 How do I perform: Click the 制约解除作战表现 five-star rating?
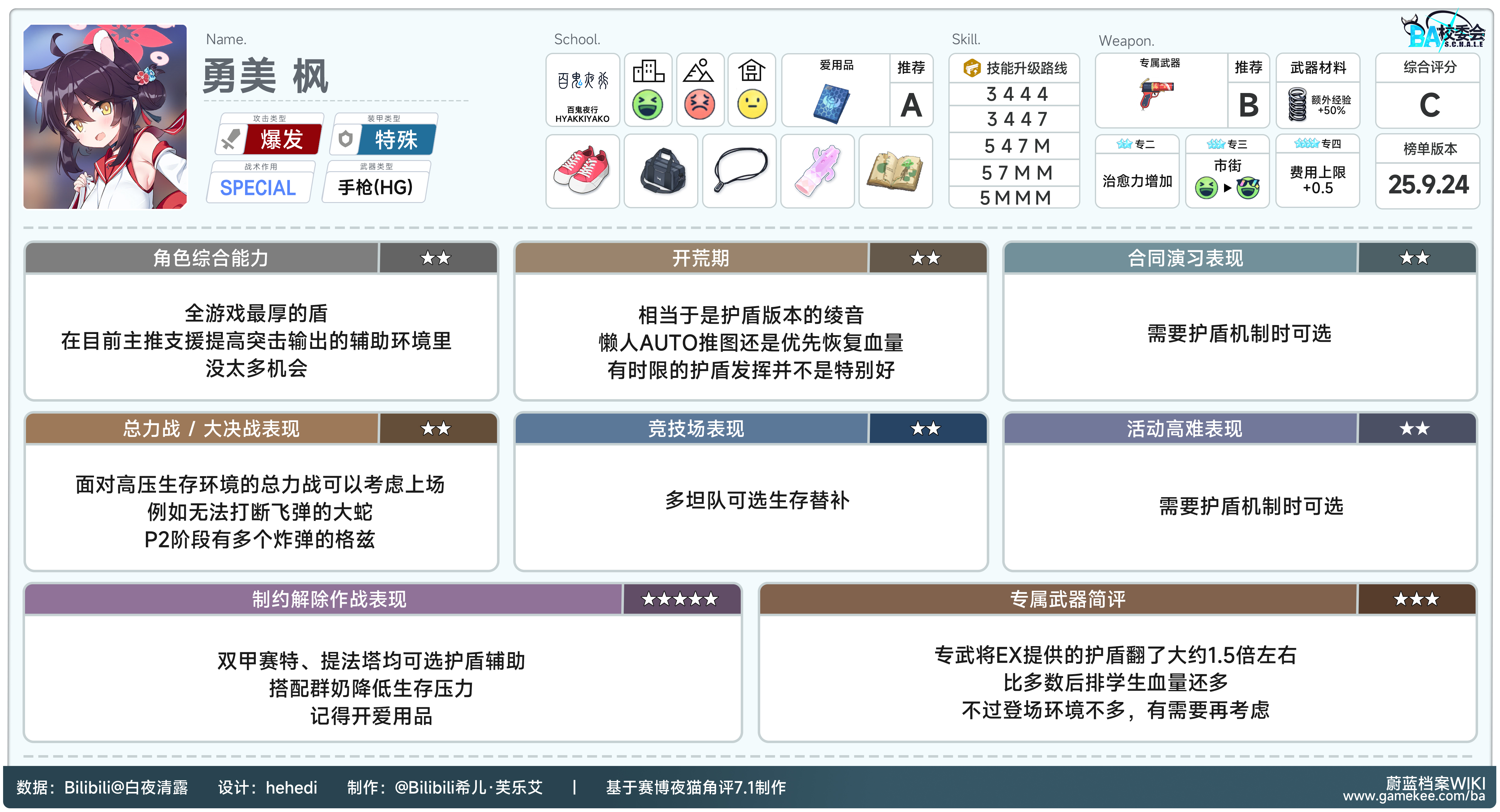click(680, 599)
